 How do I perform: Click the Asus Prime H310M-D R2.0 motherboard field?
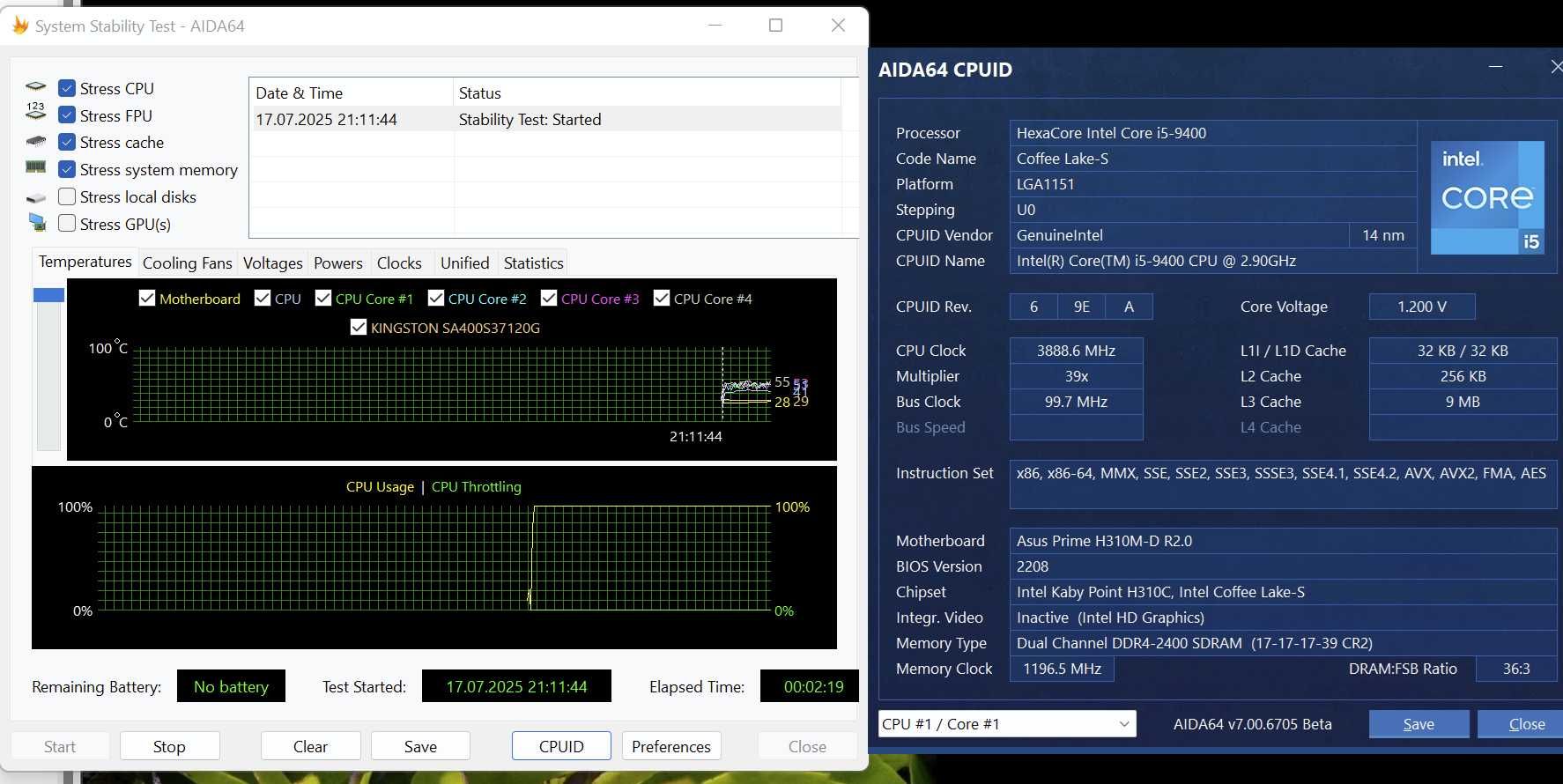(x=1283, y=541)
